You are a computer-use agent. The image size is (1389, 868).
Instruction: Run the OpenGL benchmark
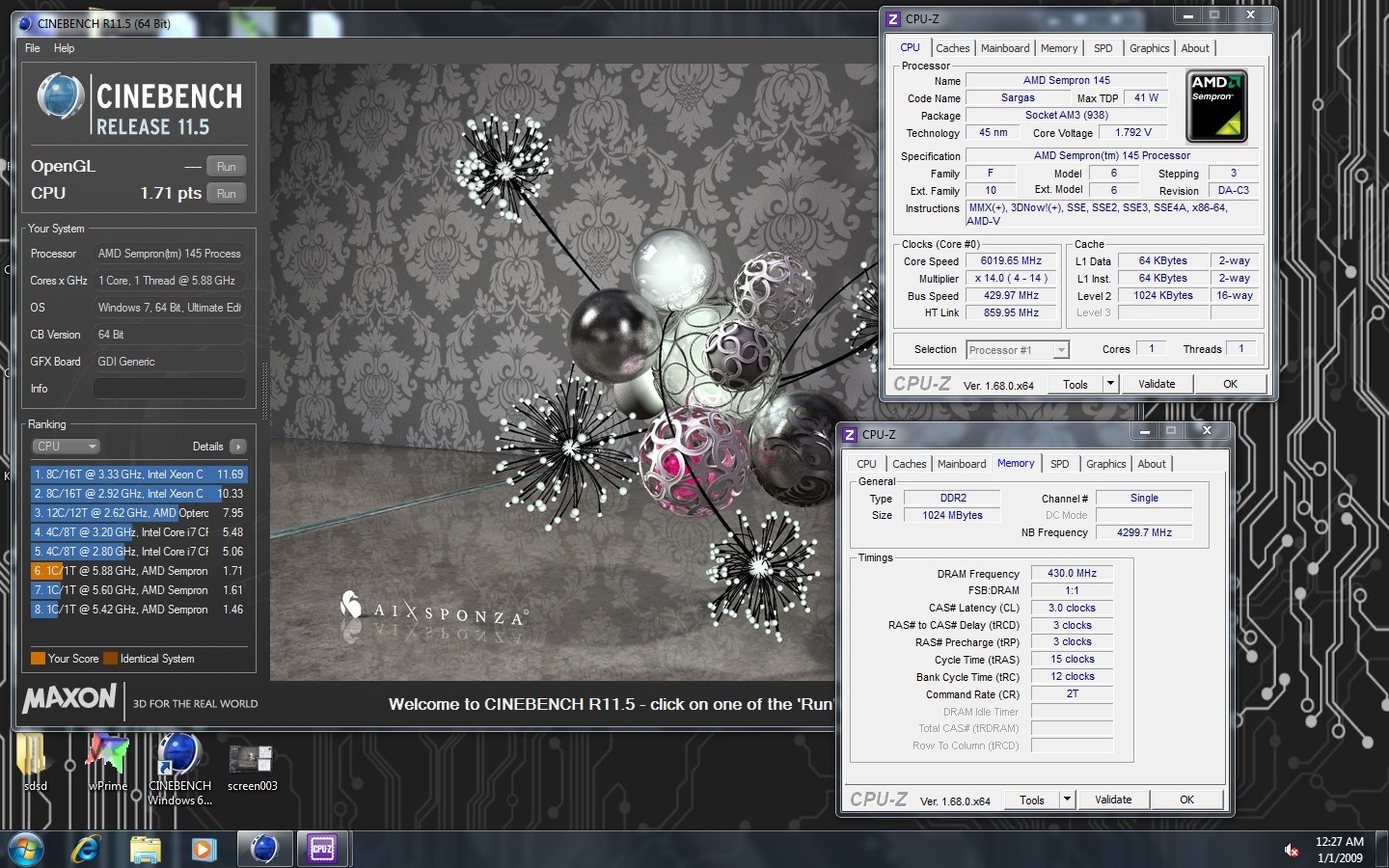[227, 167]
